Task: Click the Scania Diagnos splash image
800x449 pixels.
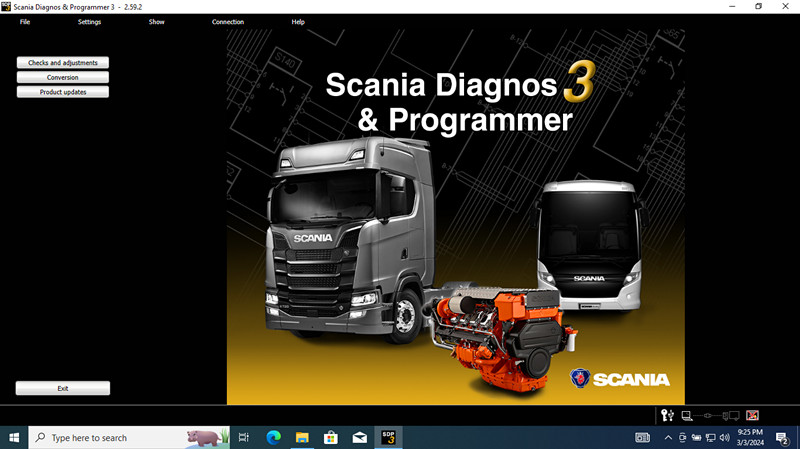Action: click(456, 217)
